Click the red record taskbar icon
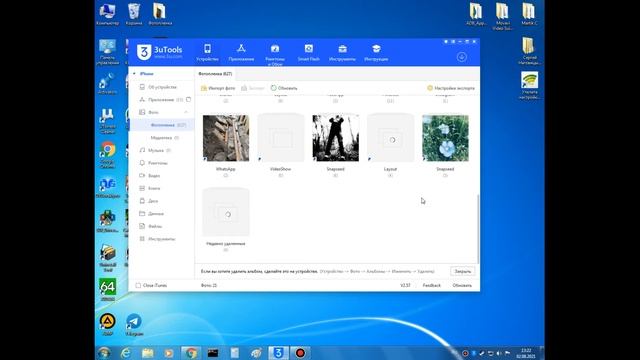This screenshot has height=360, width=640. click(300, 353)
